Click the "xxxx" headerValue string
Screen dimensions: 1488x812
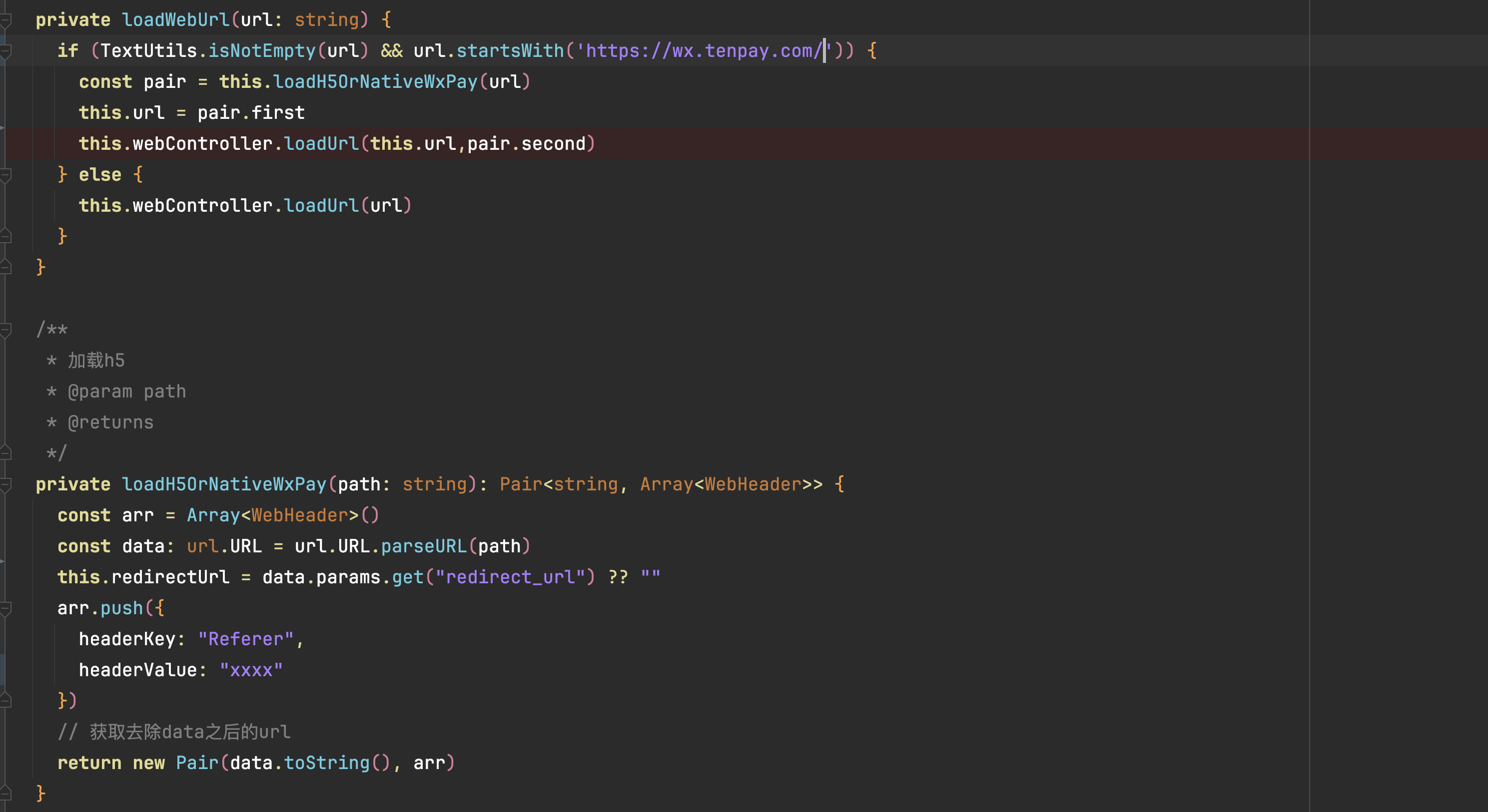[x=251, y=670]
